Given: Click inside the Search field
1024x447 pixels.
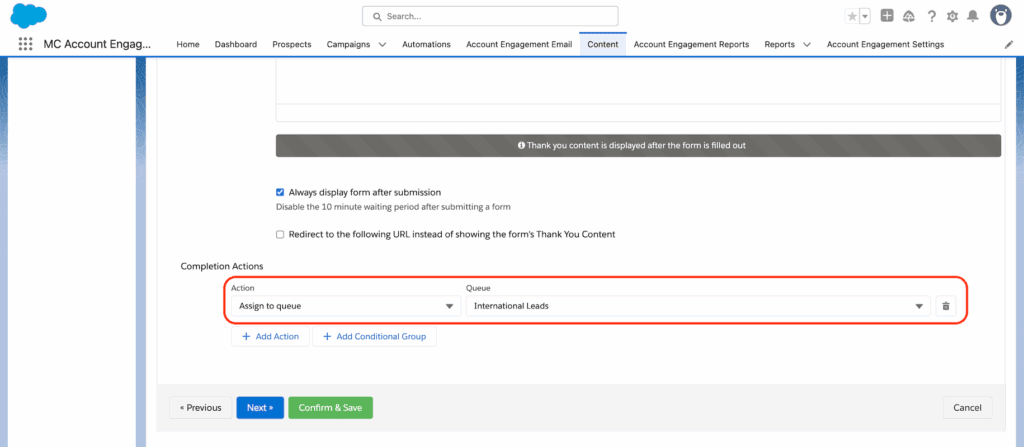Looking at the screenshot, I should (490, 16).
